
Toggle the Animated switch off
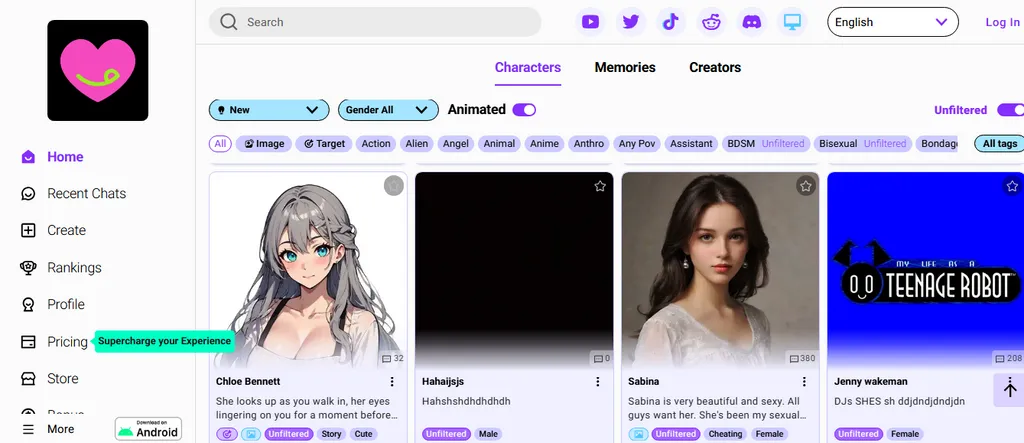[x=524, y=110]
